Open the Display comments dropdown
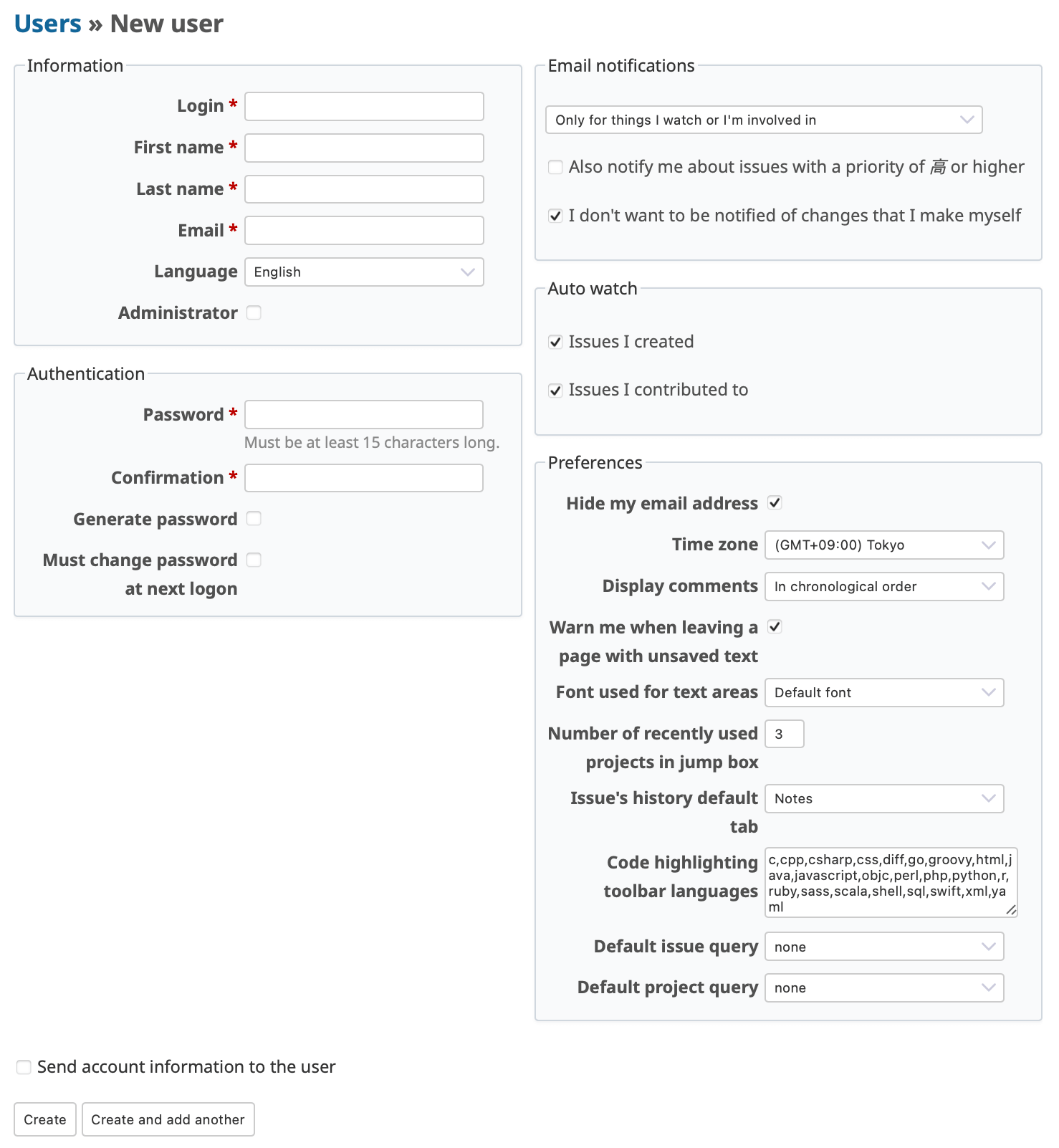This screenshot has height=1148, width=1059. (x=884, y=587)
